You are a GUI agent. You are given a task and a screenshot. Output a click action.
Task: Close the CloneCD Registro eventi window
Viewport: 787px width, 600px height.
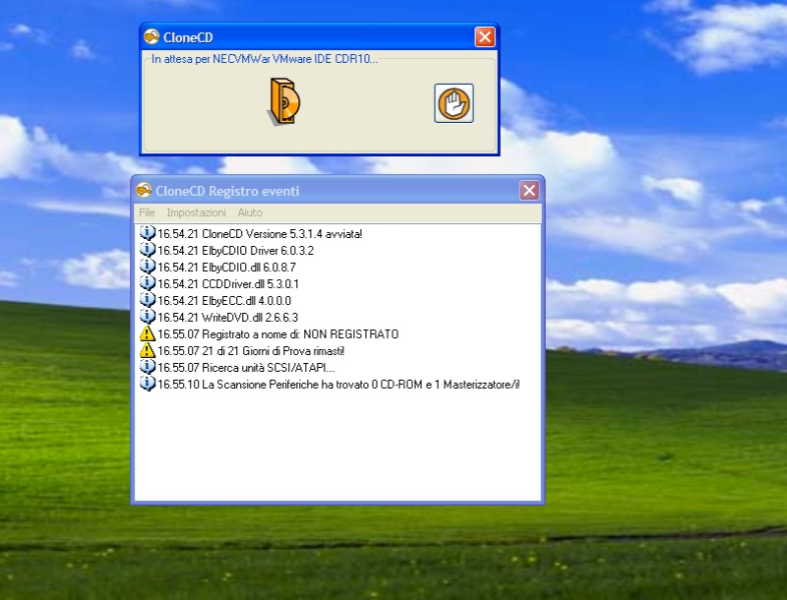pyautogui.click(x=529, y=191)
